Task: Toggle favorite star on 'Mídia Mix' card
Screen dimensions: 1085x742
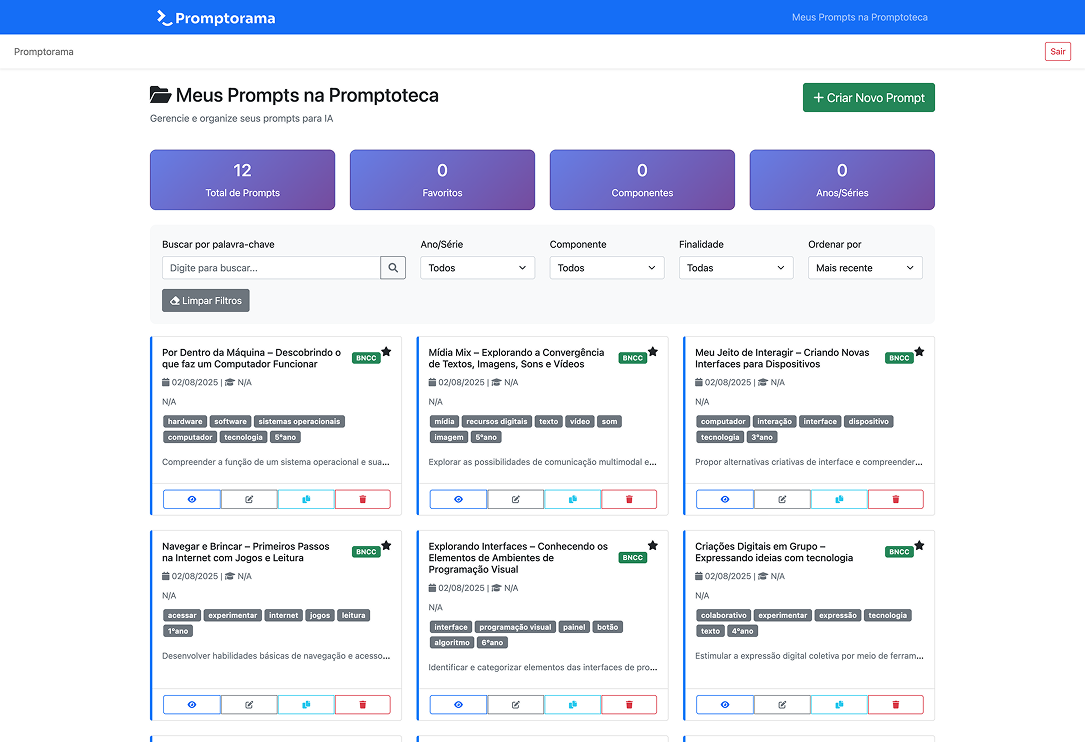Action: point(653,352)
